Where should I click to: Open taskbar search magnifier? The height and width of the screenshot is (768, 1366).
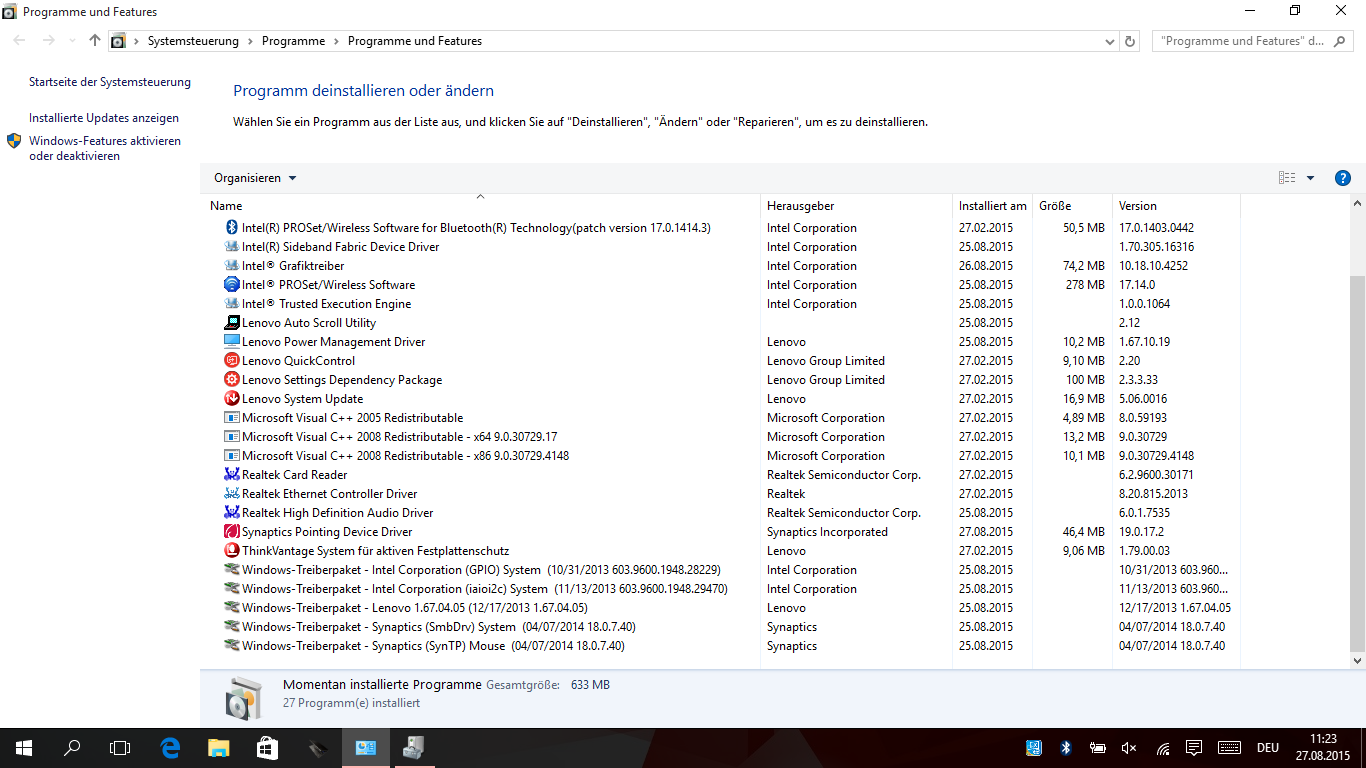(x=72, y=747)
